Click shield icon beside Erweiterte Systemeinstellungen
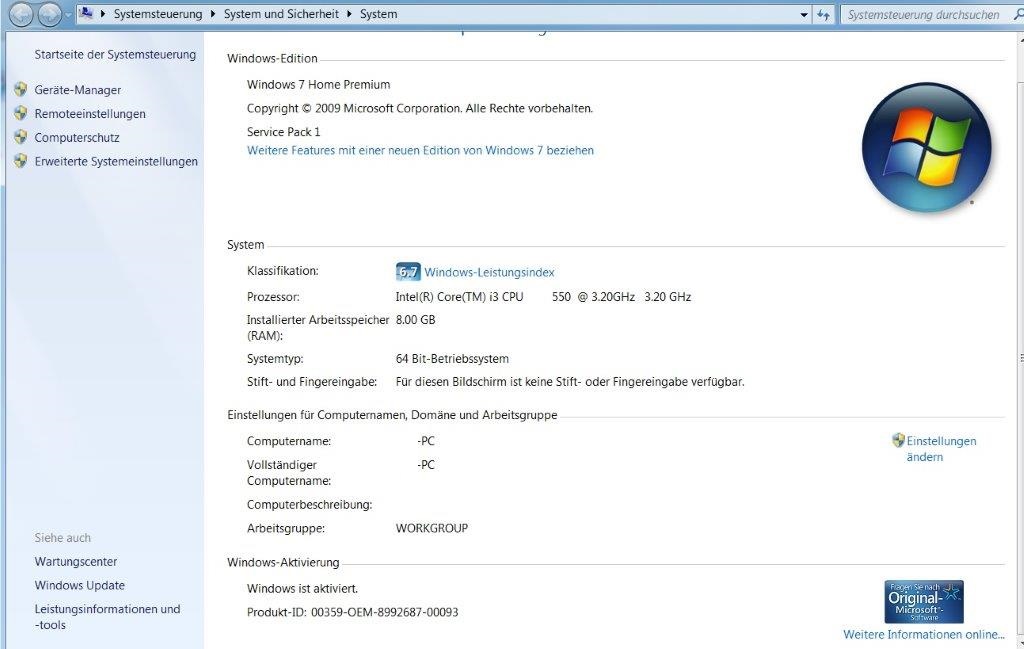The height and width of the screenshot is (649, 1024). pyautogui.click(x=20, y=161)
